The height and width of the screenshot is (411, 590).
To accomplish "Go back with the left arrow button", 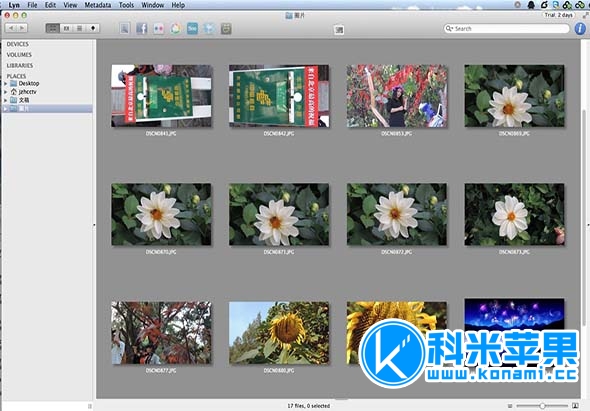I will pyautogui.click(x=11, y=28).
